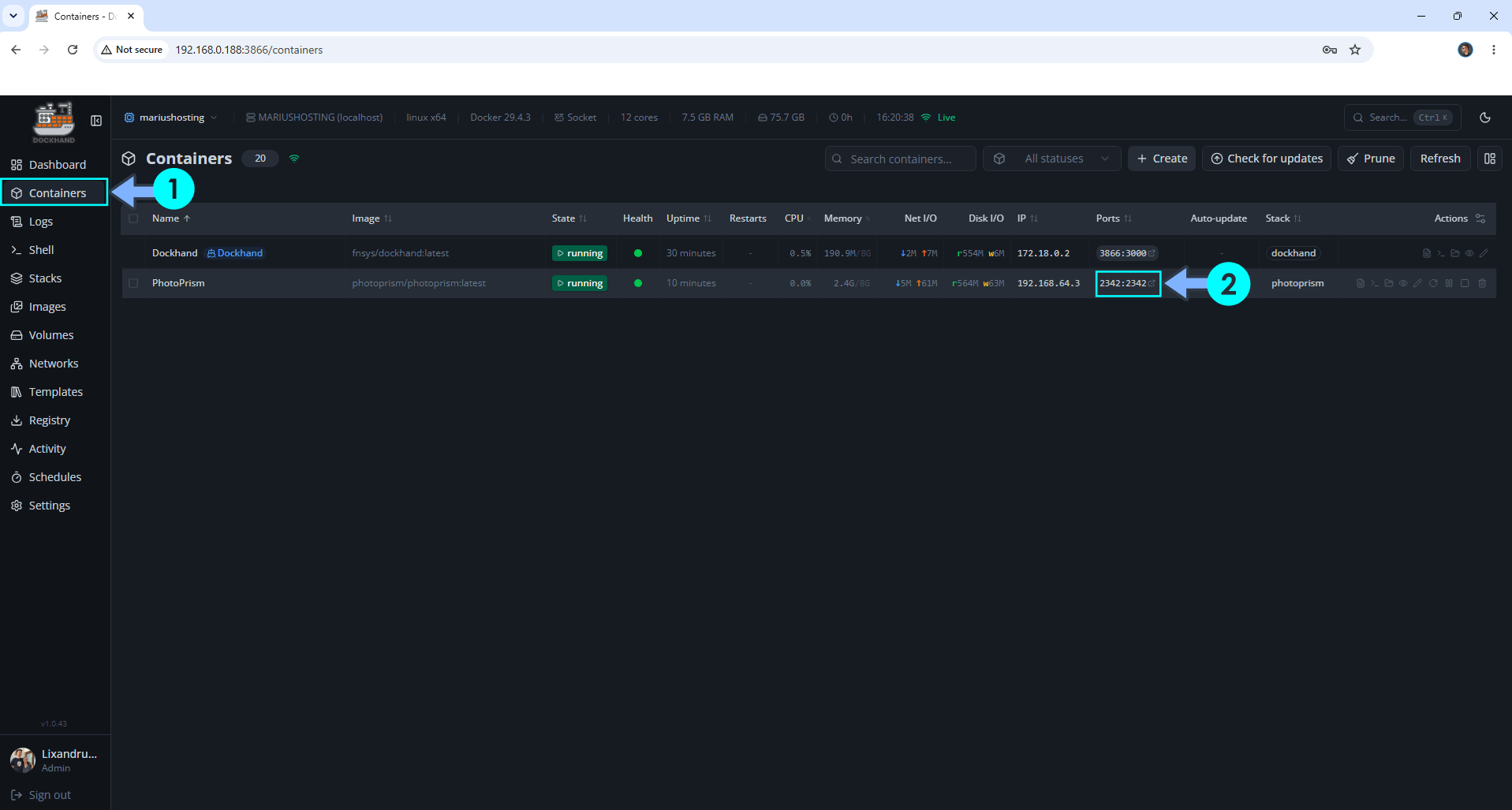This screenshot has height=810, width=1512.
Task: Open the All statuses filter dropdown
Action: (x=1051, y=159)
